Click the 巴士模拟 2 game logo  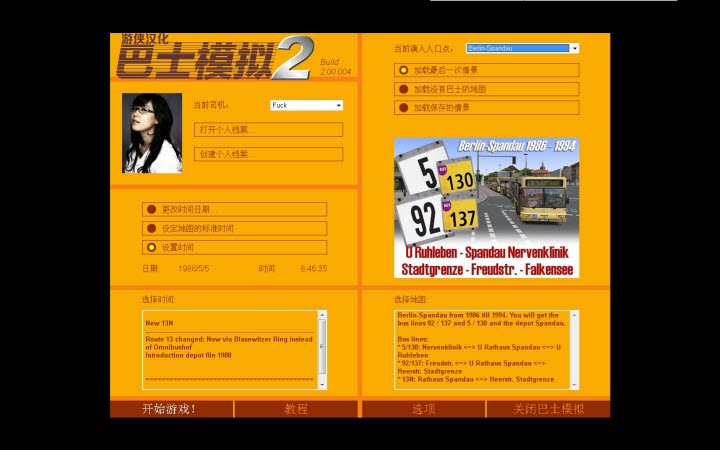click(215, 57)
